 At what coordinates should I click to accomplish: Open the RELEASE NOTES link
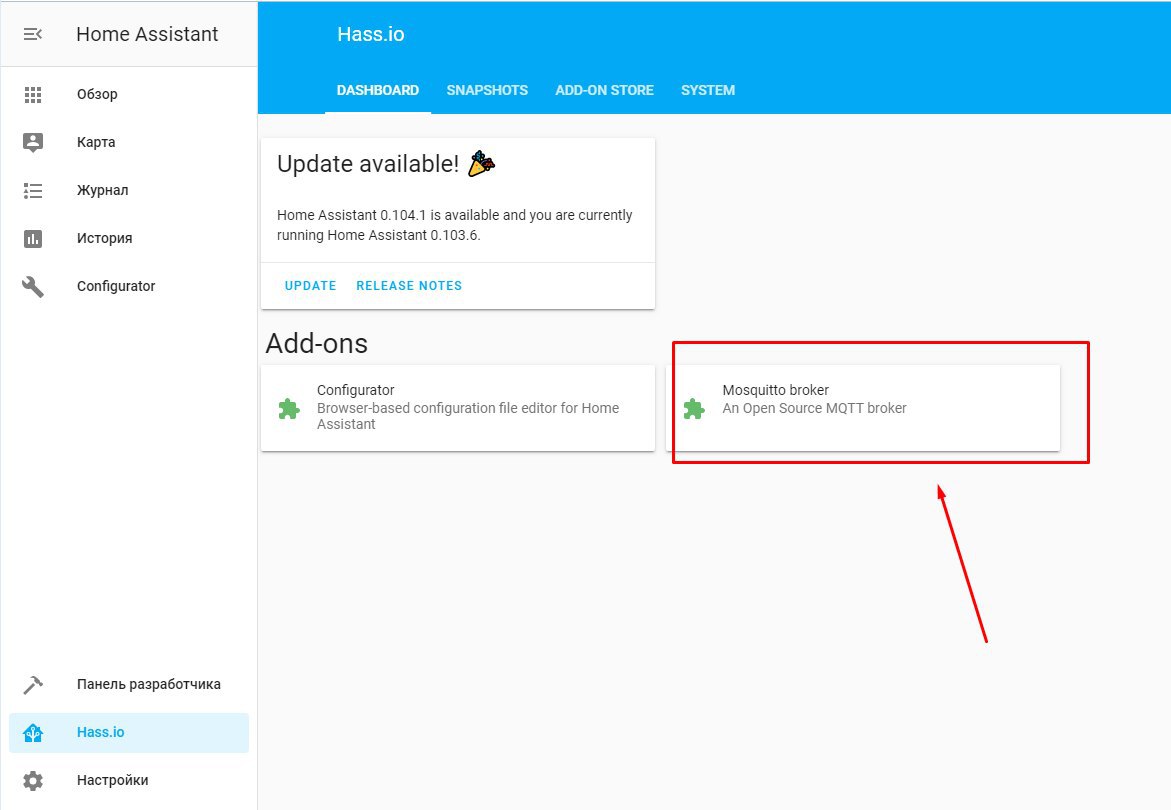[409, 286]
